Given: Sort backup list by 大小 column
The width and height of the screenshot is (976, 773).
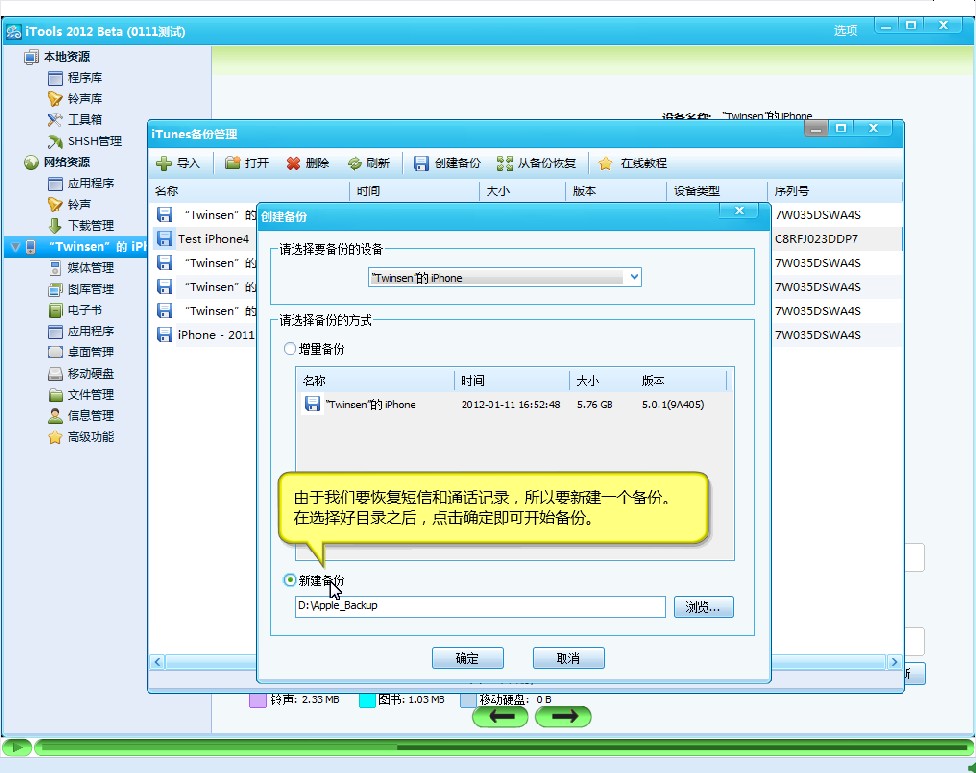Looking at the screenshot, I should coord(523,190).
